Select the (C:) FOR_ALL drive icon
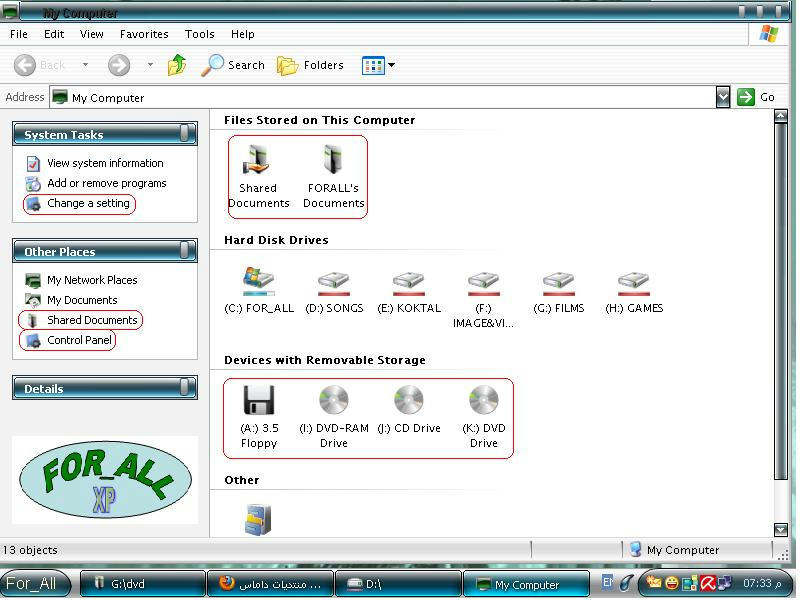Image resolution: width=800 pixels, height=600 pixels. coord(259,280)
